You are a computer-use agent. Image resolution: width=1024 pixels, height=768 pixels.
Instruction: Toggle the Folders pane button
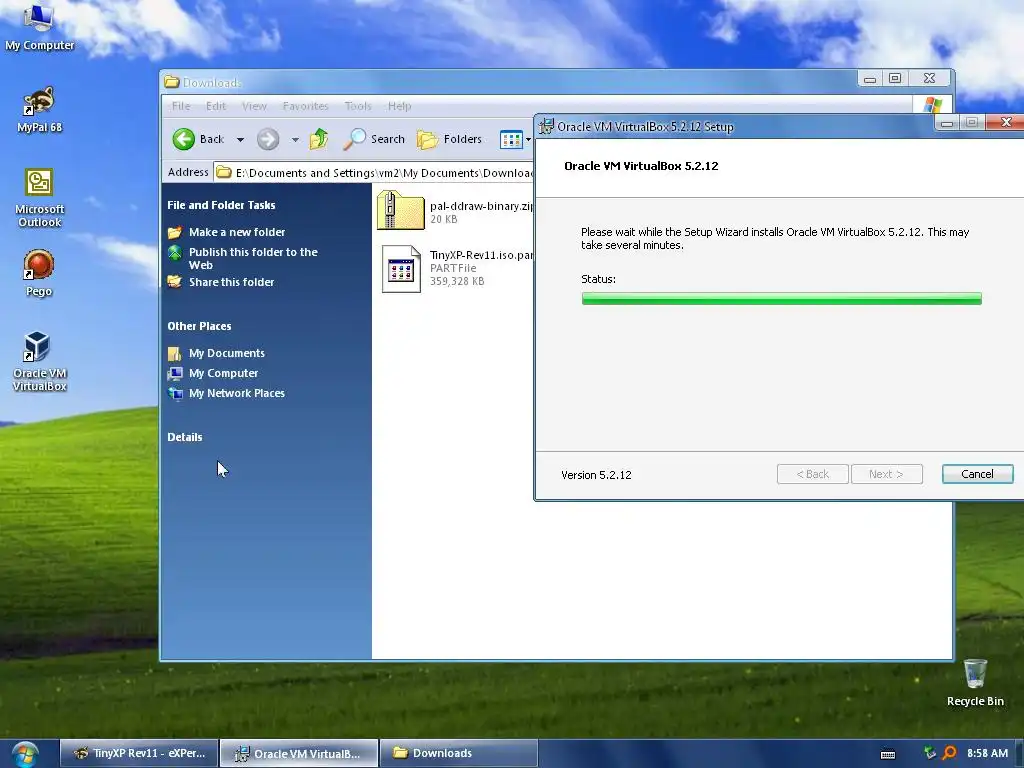click(449, 139)
